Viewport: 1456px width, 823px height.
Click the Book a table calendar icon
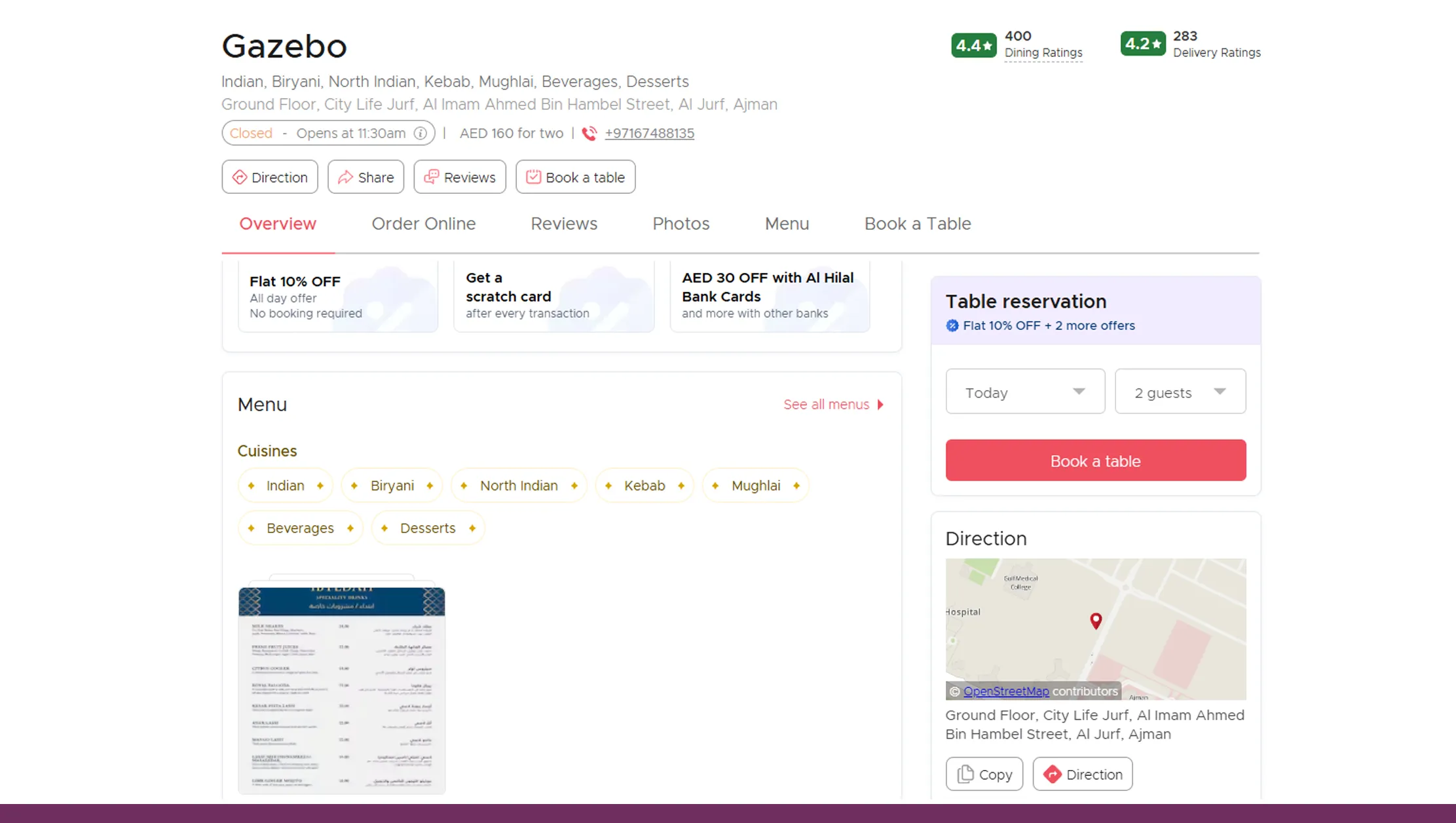[533, 177]
